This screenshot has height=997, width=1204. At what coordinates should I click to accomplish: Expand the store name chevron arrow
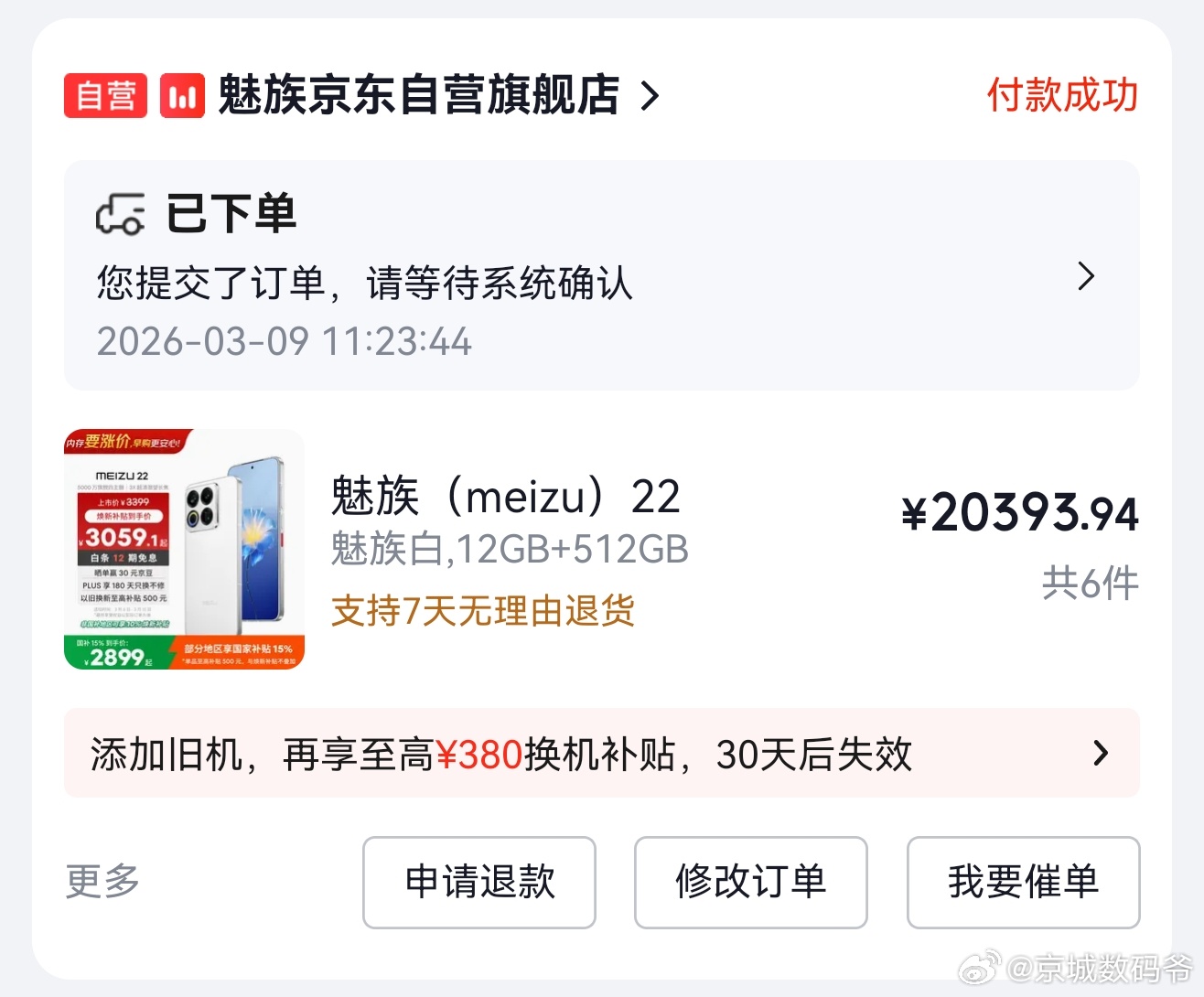point(650,97)
